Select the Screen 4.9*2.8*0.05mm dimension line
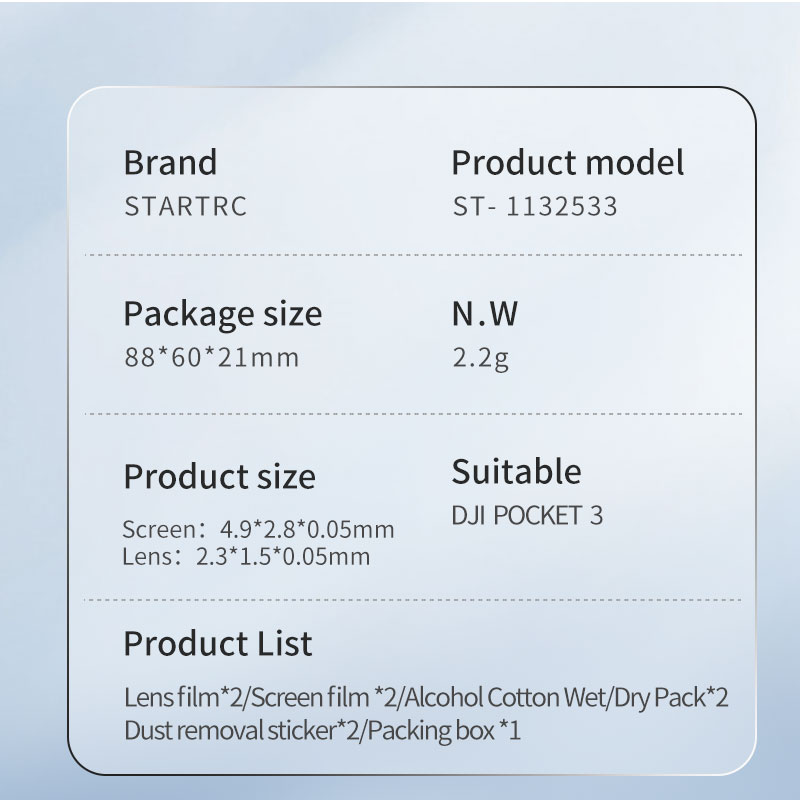The width and height of the screenshot is (800, 800). [x=258, y=530]
